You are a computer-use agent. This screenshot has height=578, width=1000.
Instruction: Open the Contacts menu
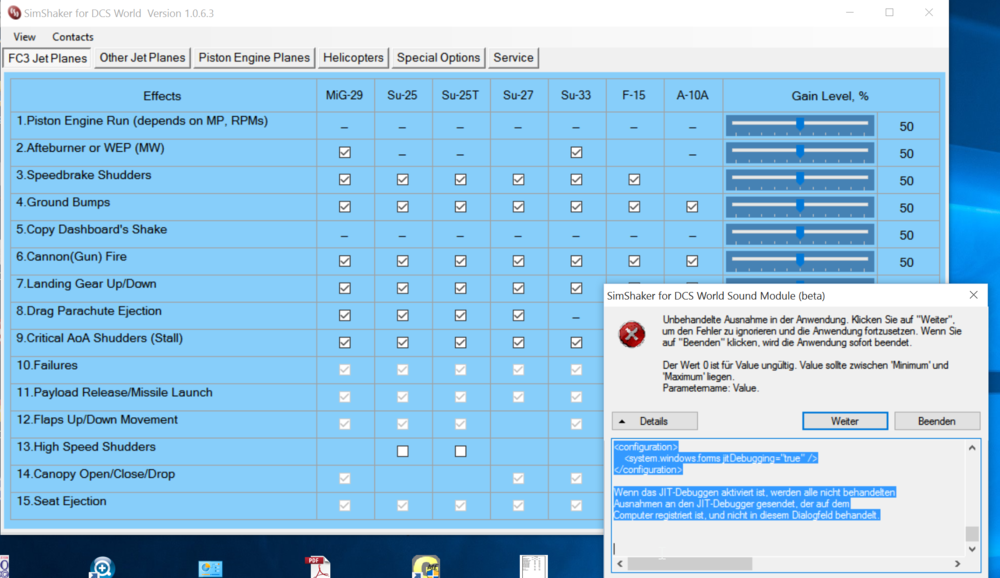point(73,37)
